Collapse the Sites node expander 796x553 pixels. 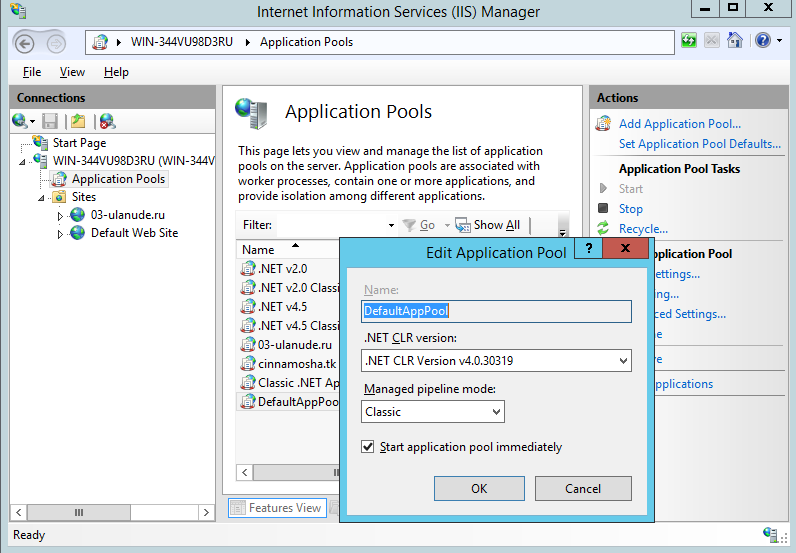click(x=41, y=198)
